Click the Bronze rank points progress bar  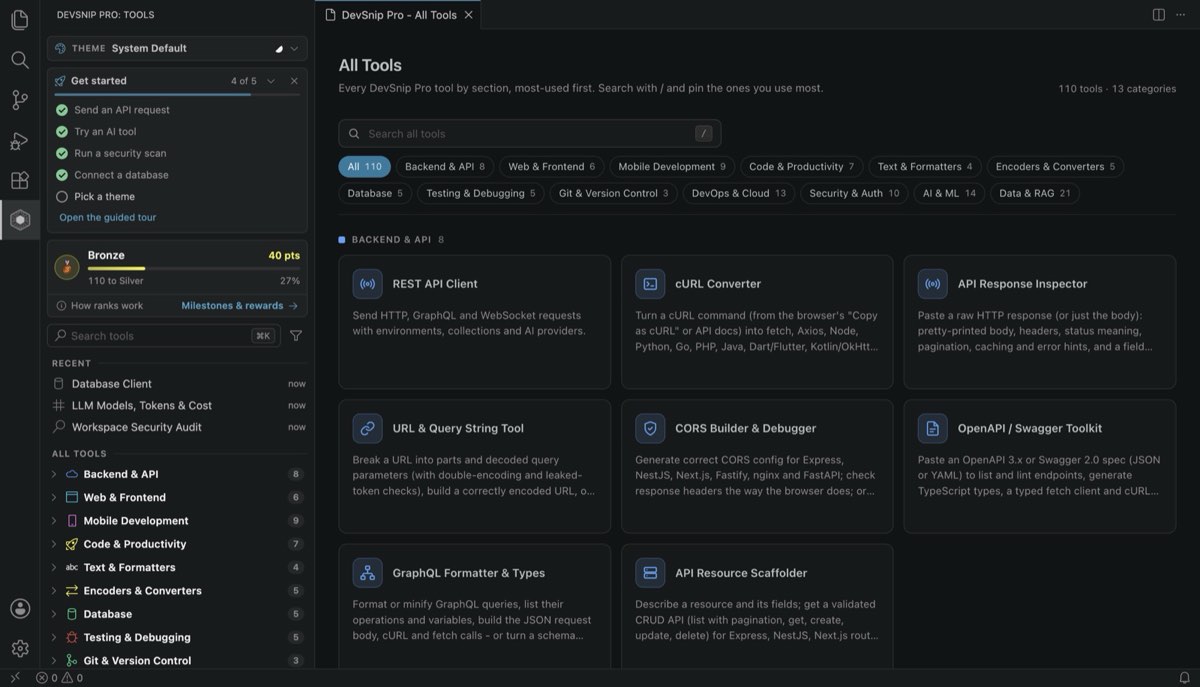[194, 268]
